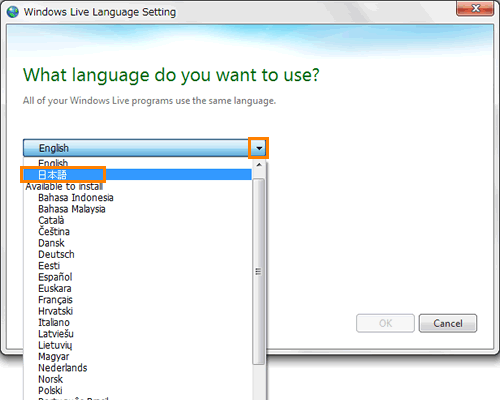Collapse the language dropdown arrow
The width and height of the screenshot is (500, 400).
coord(259,148)
